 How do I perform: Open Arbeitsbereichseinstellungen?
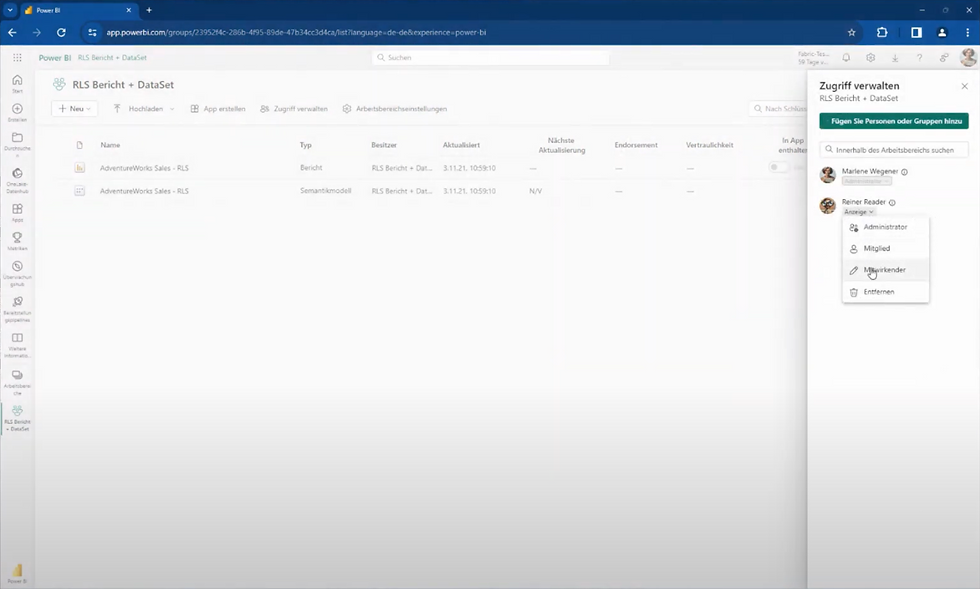[x=394, y=109]
